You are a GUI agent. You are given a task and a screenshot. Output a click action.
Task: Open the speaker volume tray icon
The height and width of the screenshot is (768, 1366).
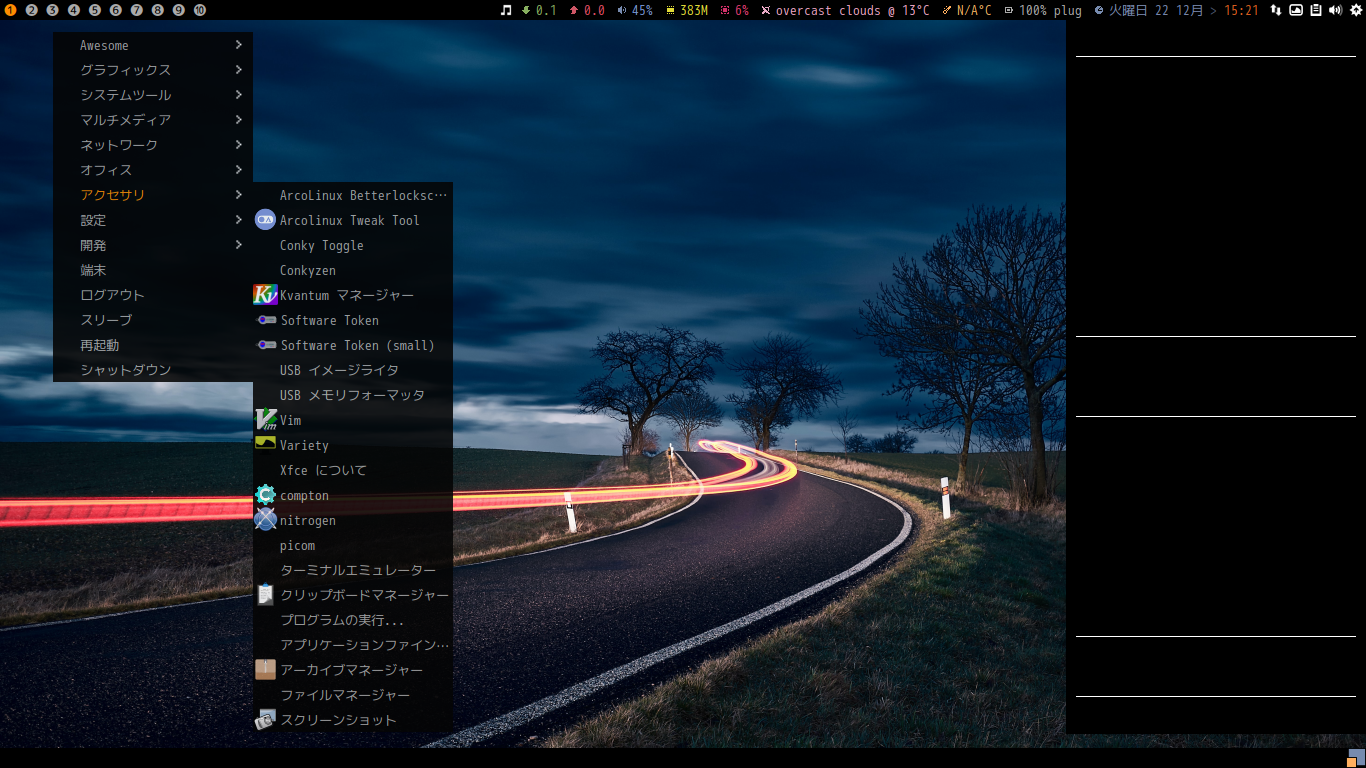[1336, 10]
